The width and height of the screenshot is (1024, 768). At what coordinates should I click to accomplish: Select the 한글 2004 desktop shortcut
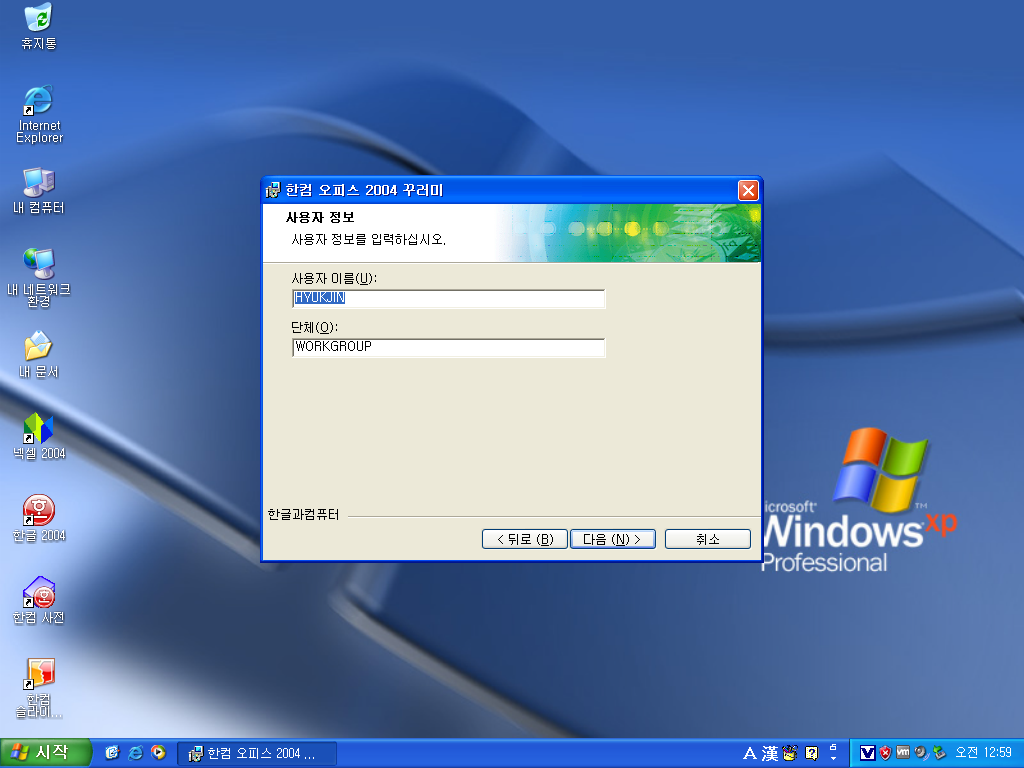click(x=39, y=519)
